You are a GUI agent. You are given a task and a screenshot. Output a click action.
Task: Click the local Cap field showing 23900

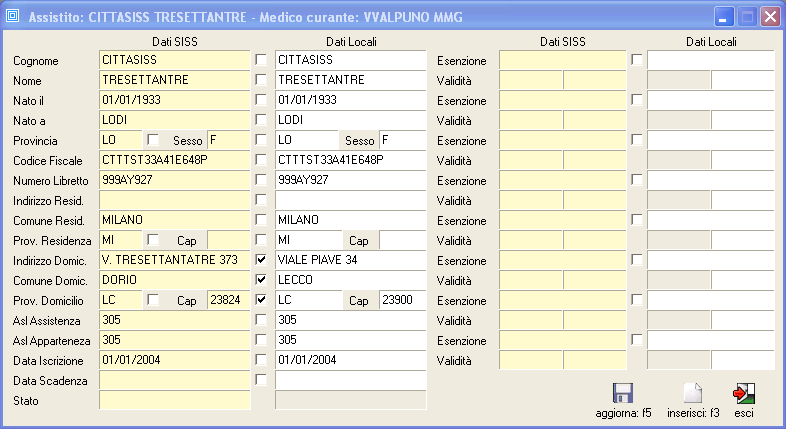click(x=402, y=300)
